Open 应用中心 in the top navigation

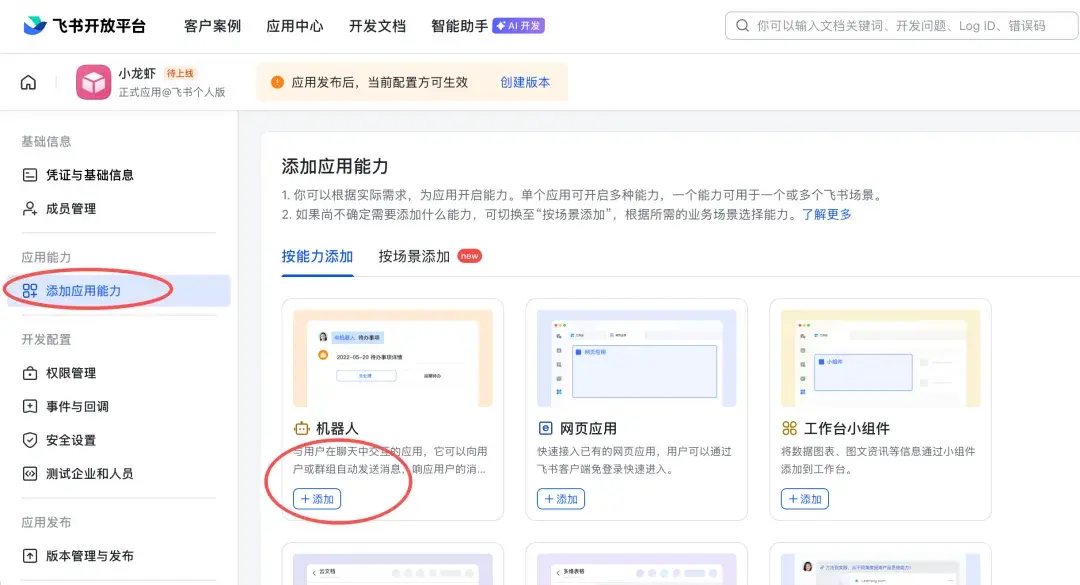click(x=295, y=26)
